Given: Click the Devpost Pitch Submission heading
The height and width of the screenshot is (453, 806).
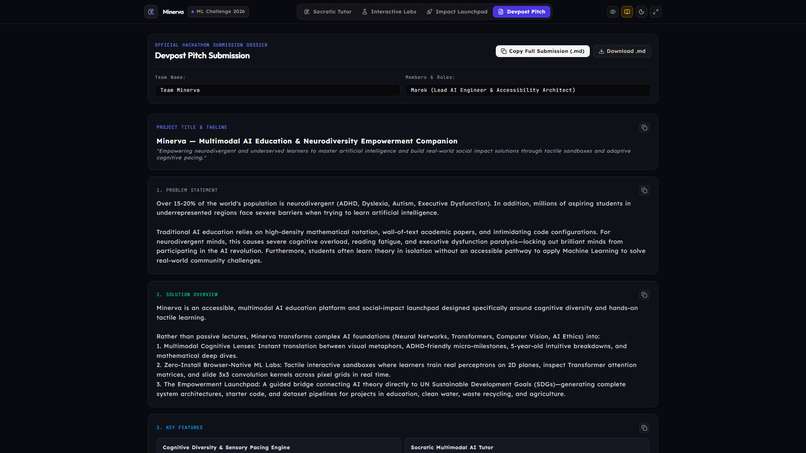Looking at the screenshot, I should [202, 56].
